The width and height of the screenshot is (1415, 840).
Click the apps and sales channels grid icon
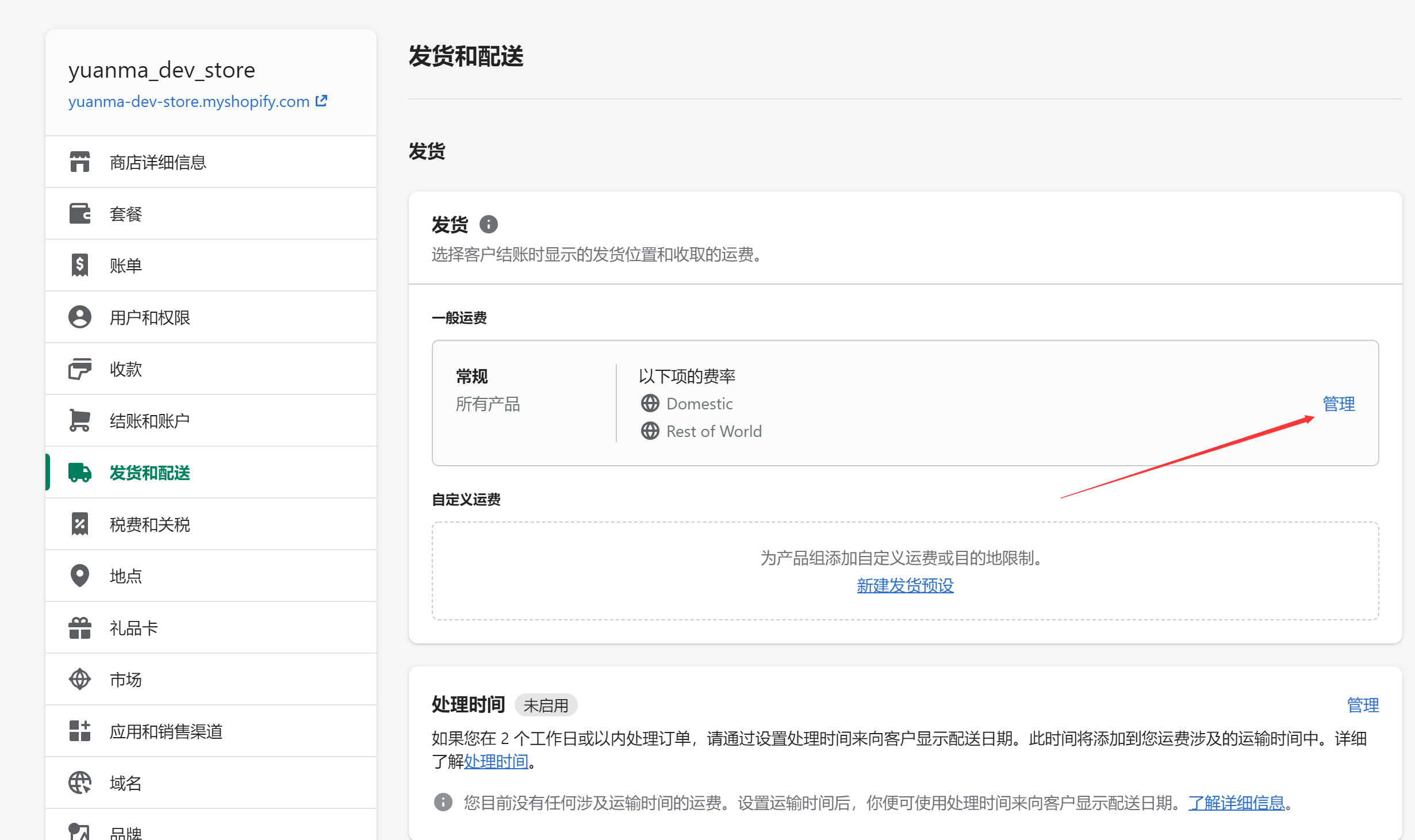click(x=80, y=731)
